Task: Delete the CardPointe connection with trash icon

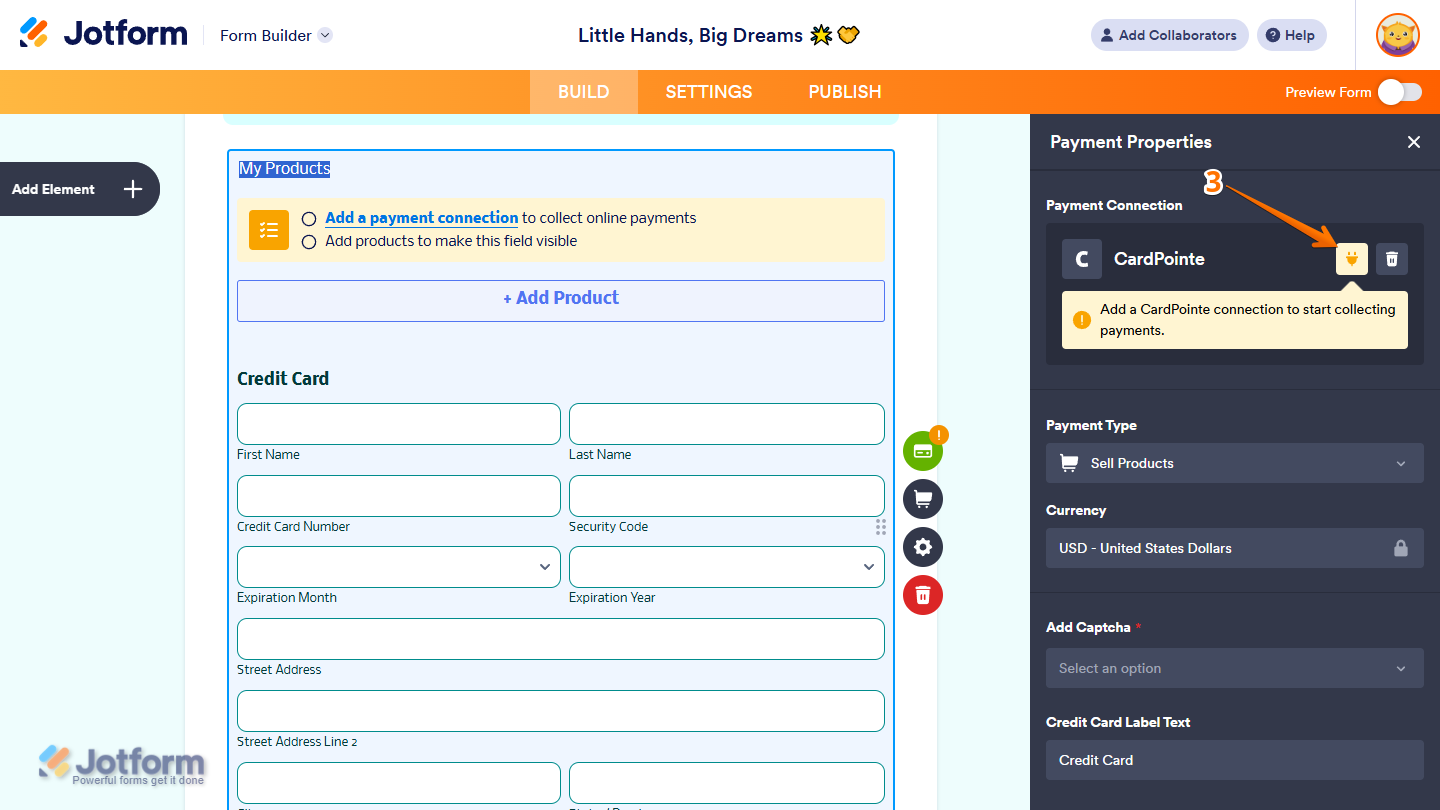Action: coord(1392,259)
